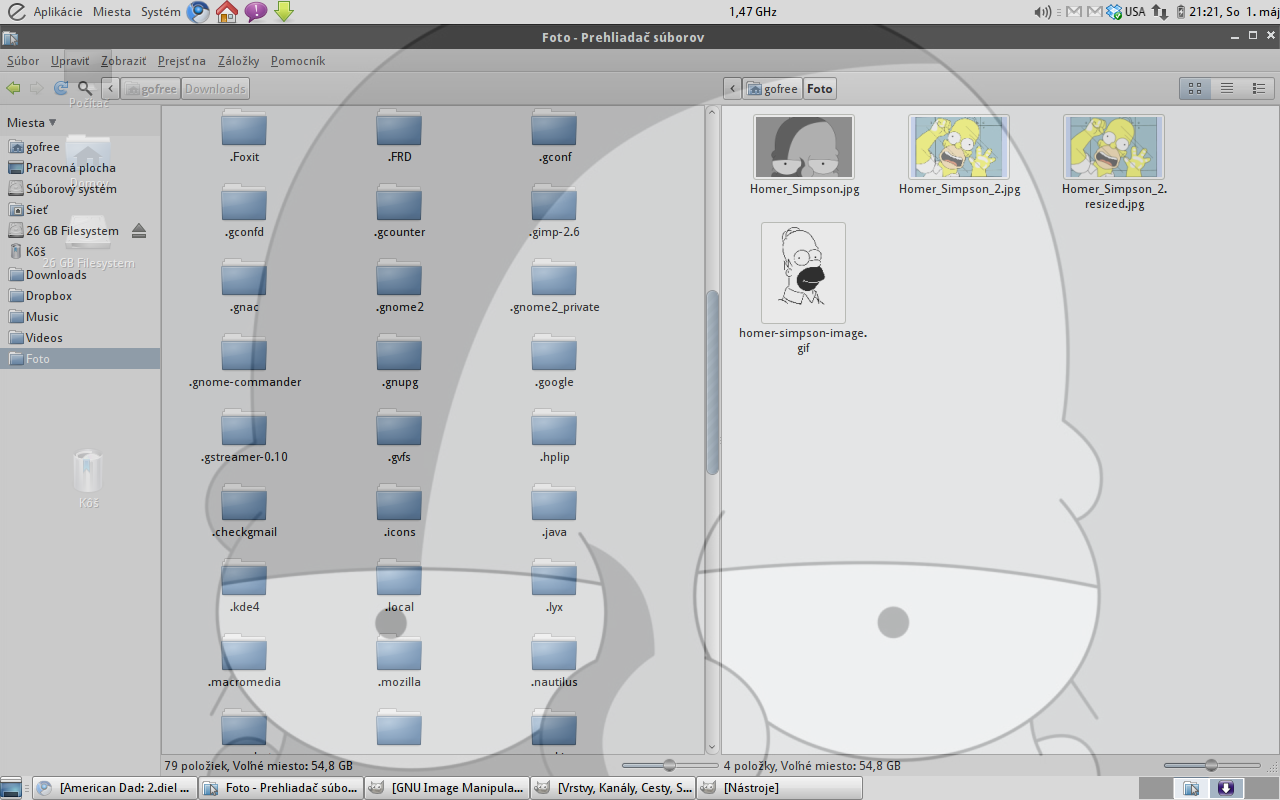
Task: Eject the 26 GB Filesystem volume
Action: [x=139, y=231]
